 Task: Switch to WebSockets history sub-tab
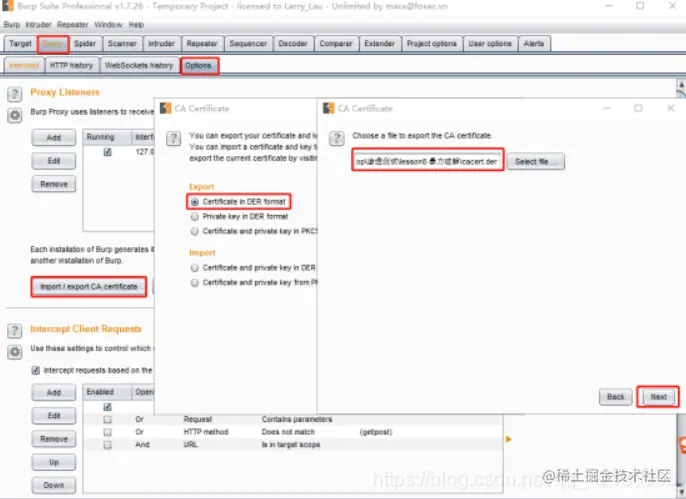[x=139, y=66]
